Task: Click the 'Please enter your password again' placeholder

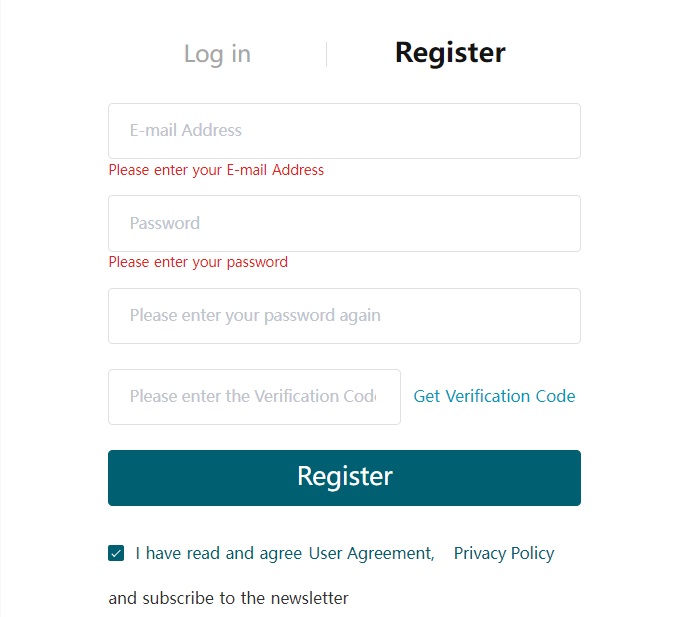Action: [255, 316]
